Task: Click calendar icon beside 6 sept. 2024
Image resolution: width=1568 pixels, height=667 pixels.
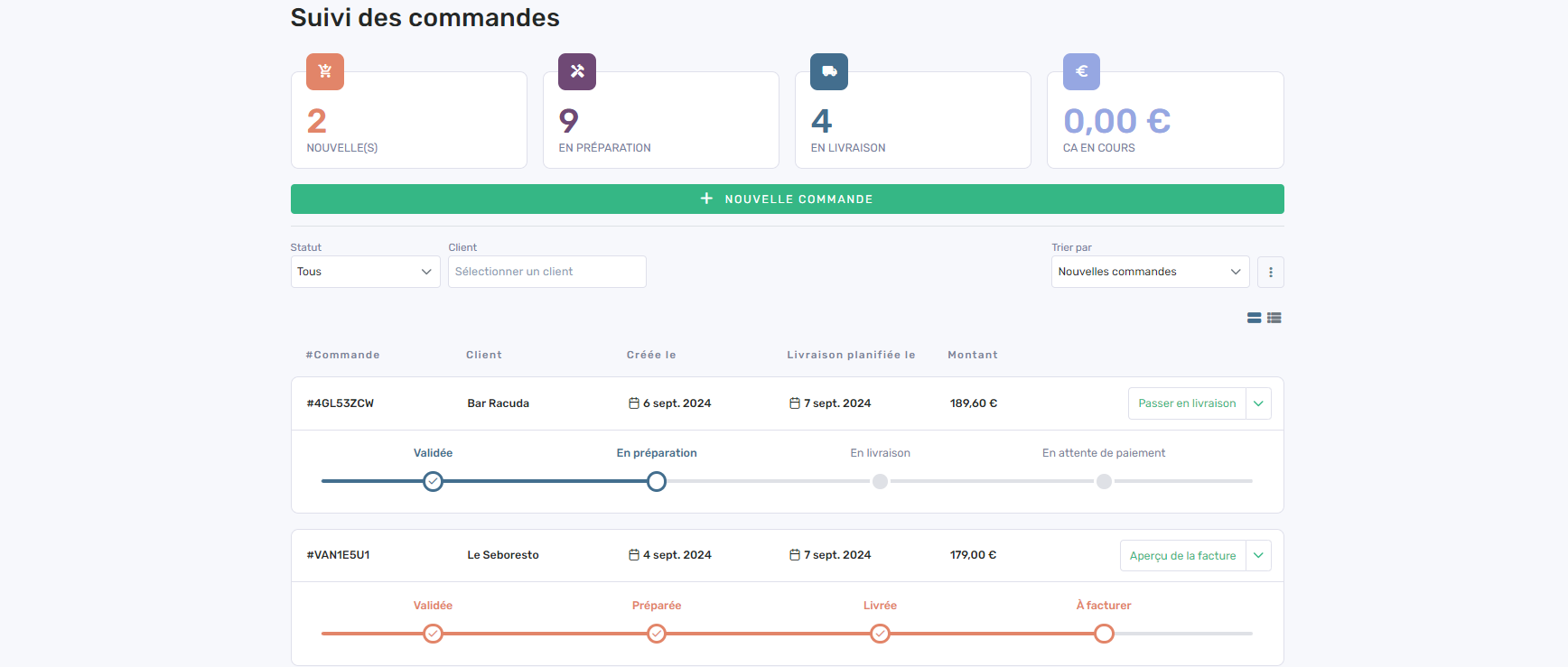Action: click(634, 403)
